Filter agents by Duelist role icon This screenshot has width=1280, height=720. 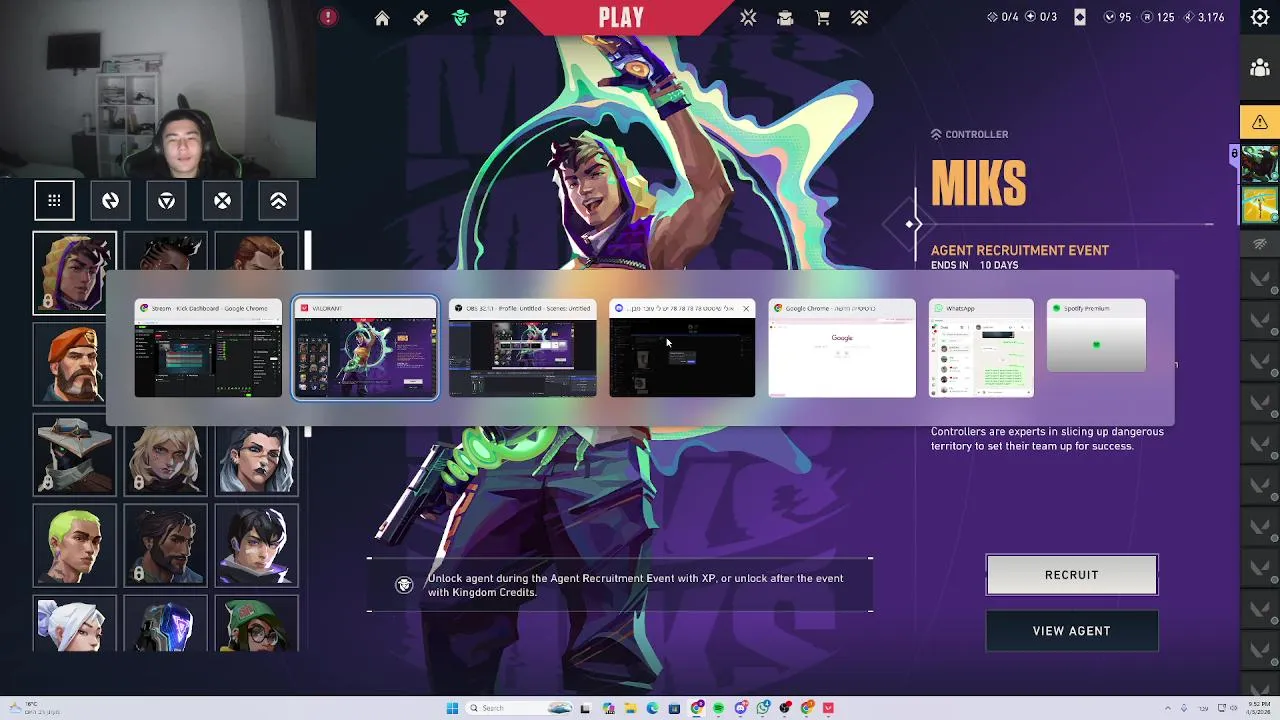pos(110,201)
